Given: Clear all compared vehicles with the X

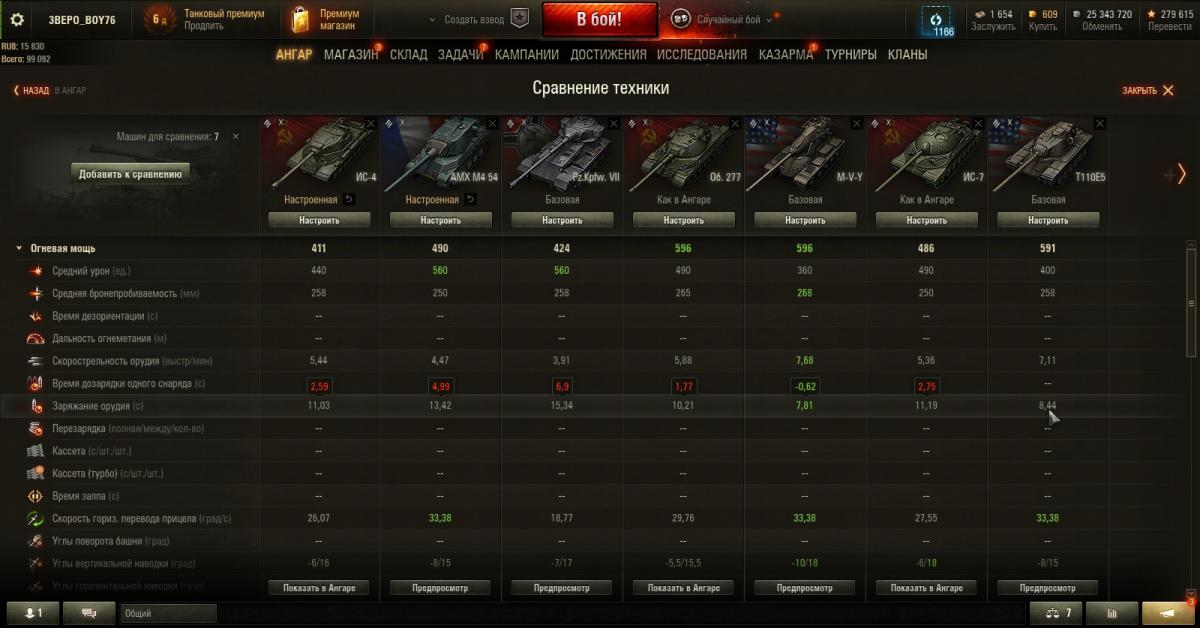Looking at the screenshot, I should tap(236, 136).
